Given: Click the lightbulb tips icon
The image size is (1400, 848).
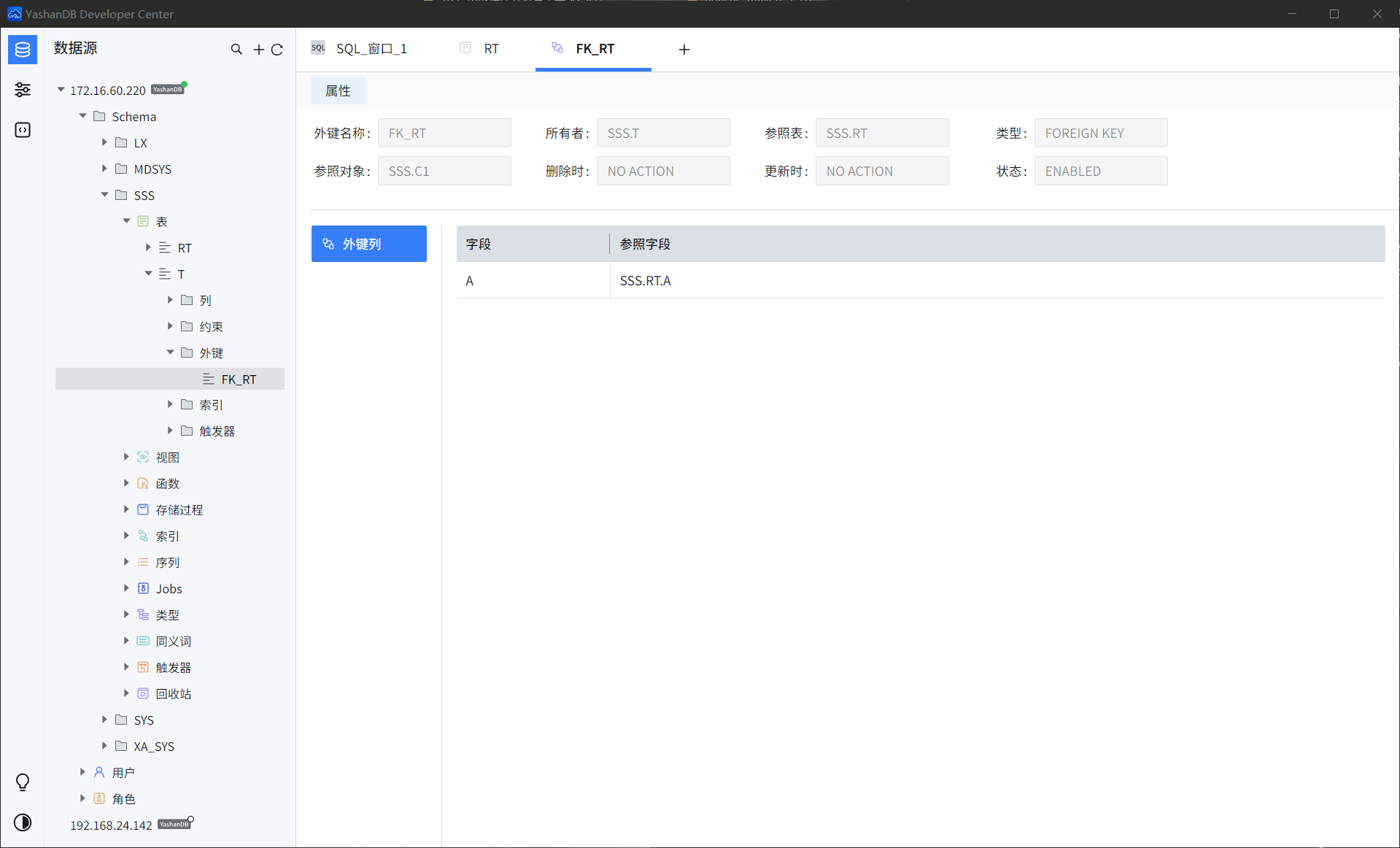Looking at the screenshot, I should coord(23,782).
